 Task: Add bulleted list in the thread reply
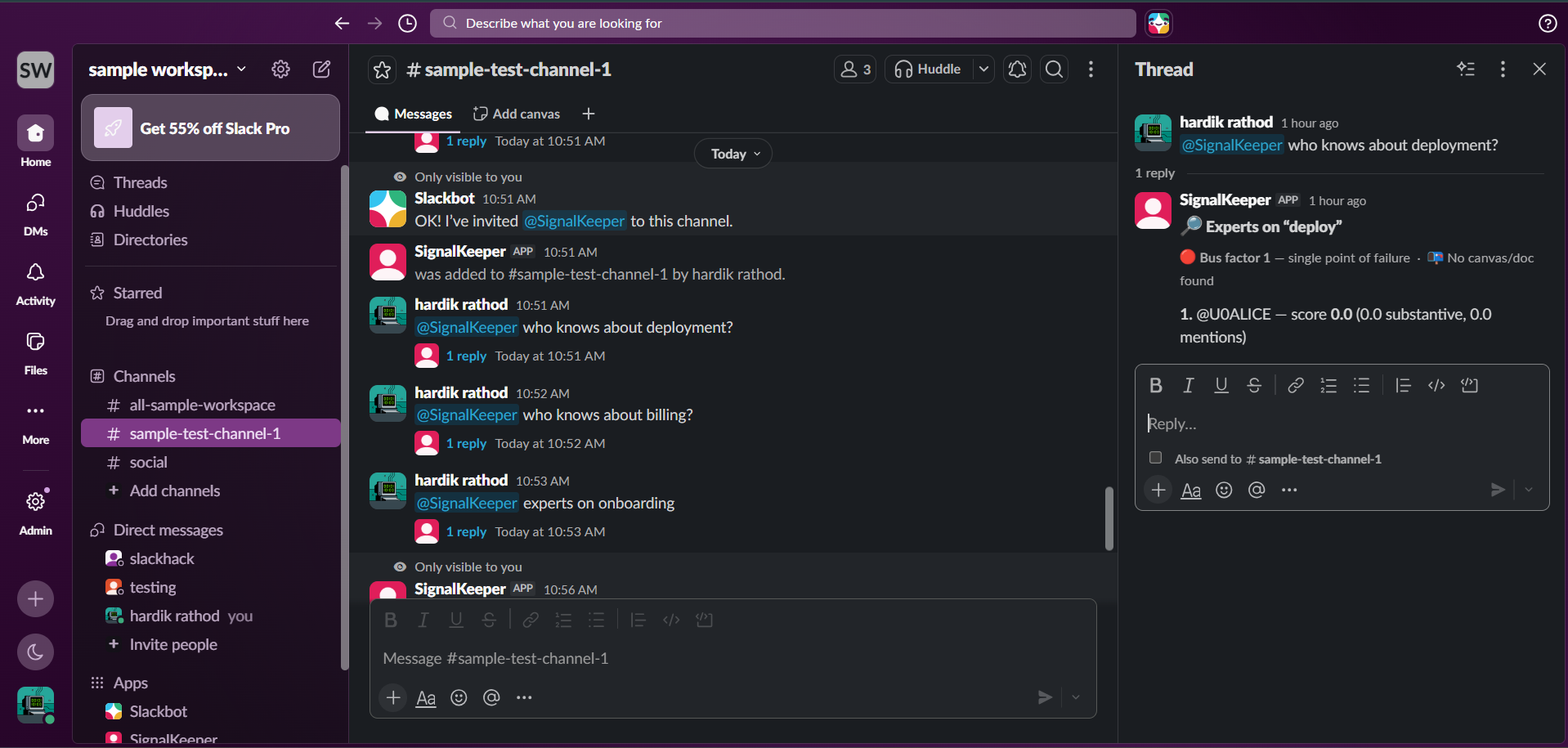click(x=1361, y=386)
